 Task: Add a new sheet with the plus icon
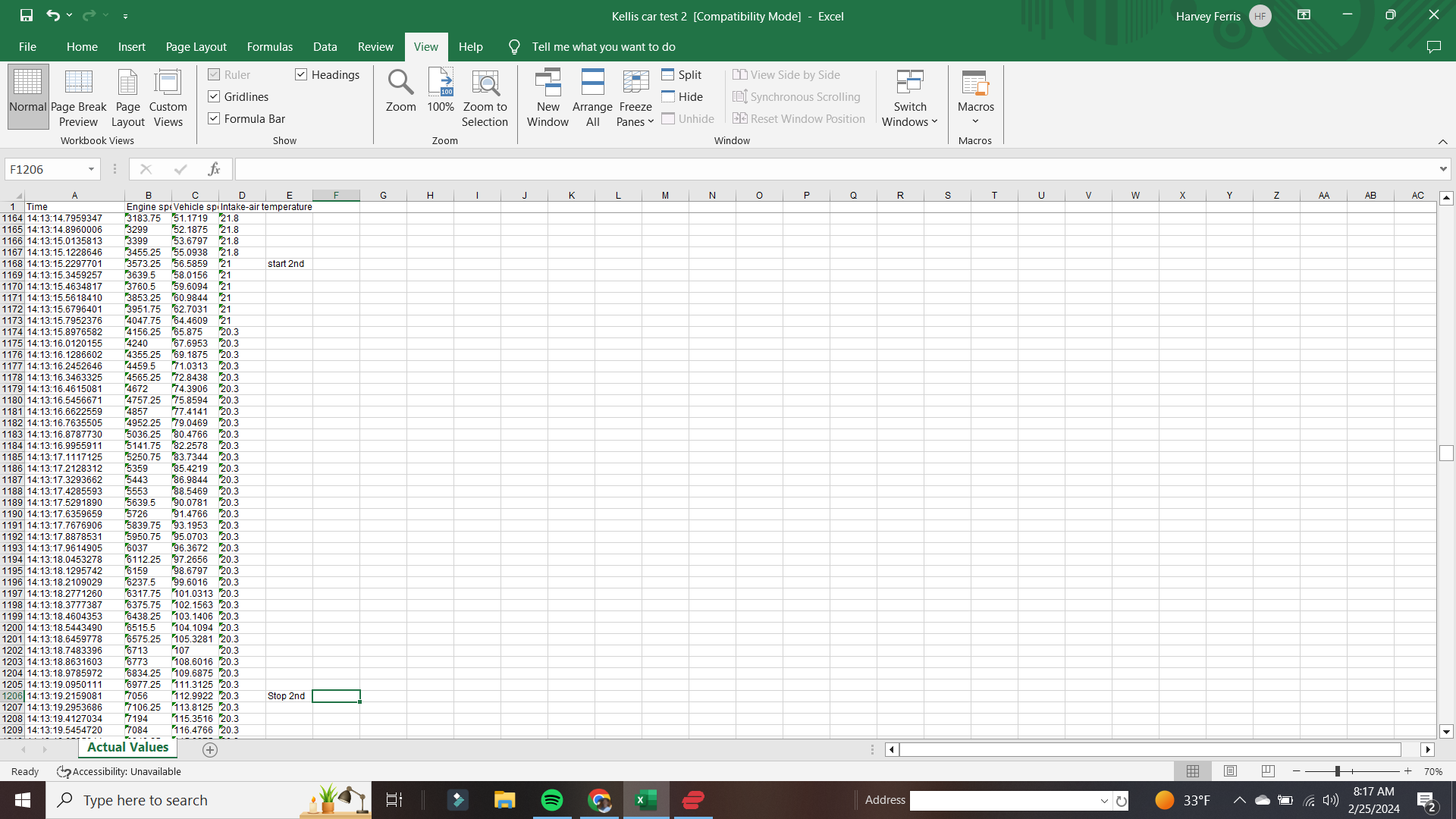coord(210,750)
